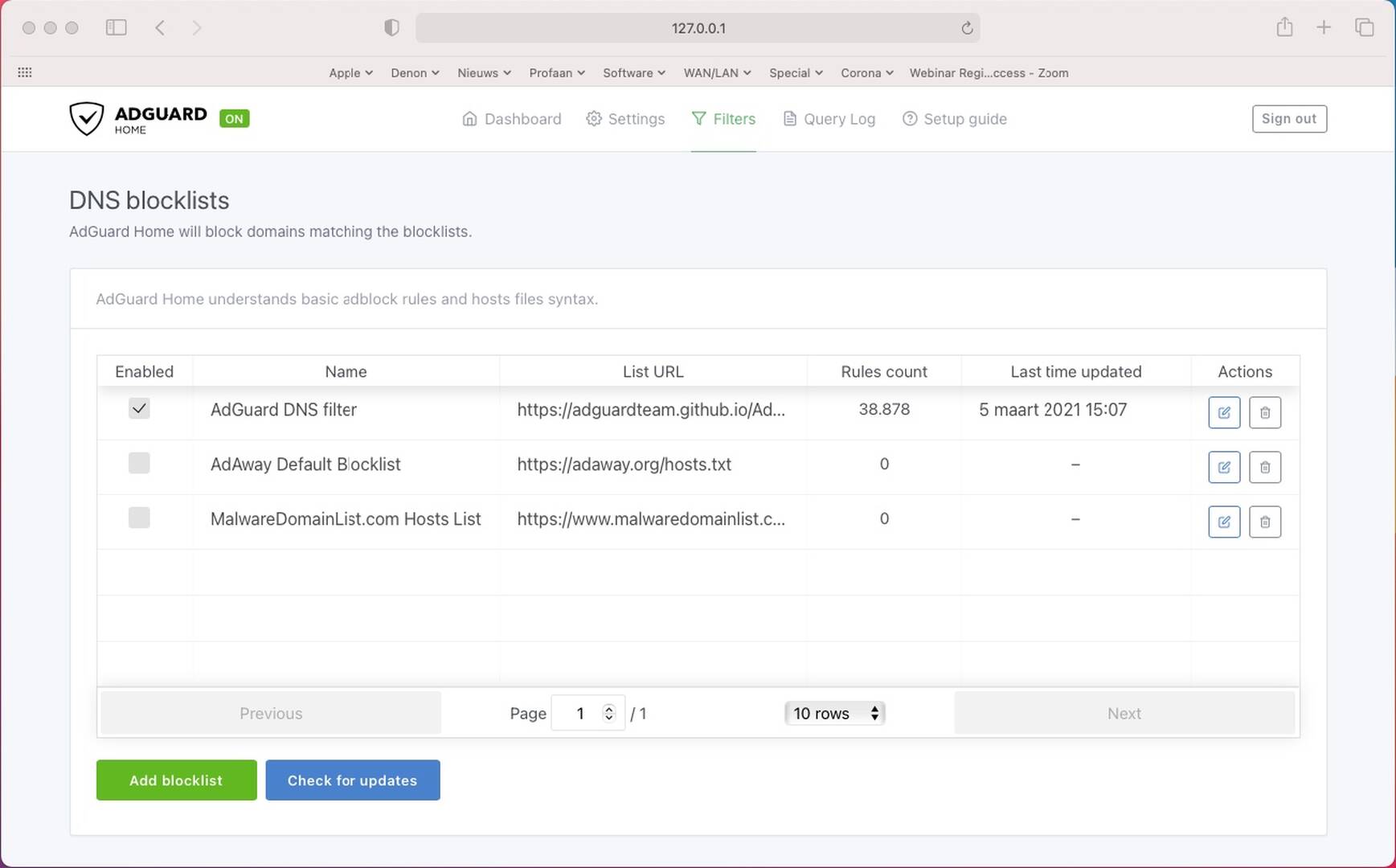This screenshot has width=1396, height=868.
Task: Open the Webinar Registration Zoom bookmark
Action: pyautogui.click(x=989, y=72)
